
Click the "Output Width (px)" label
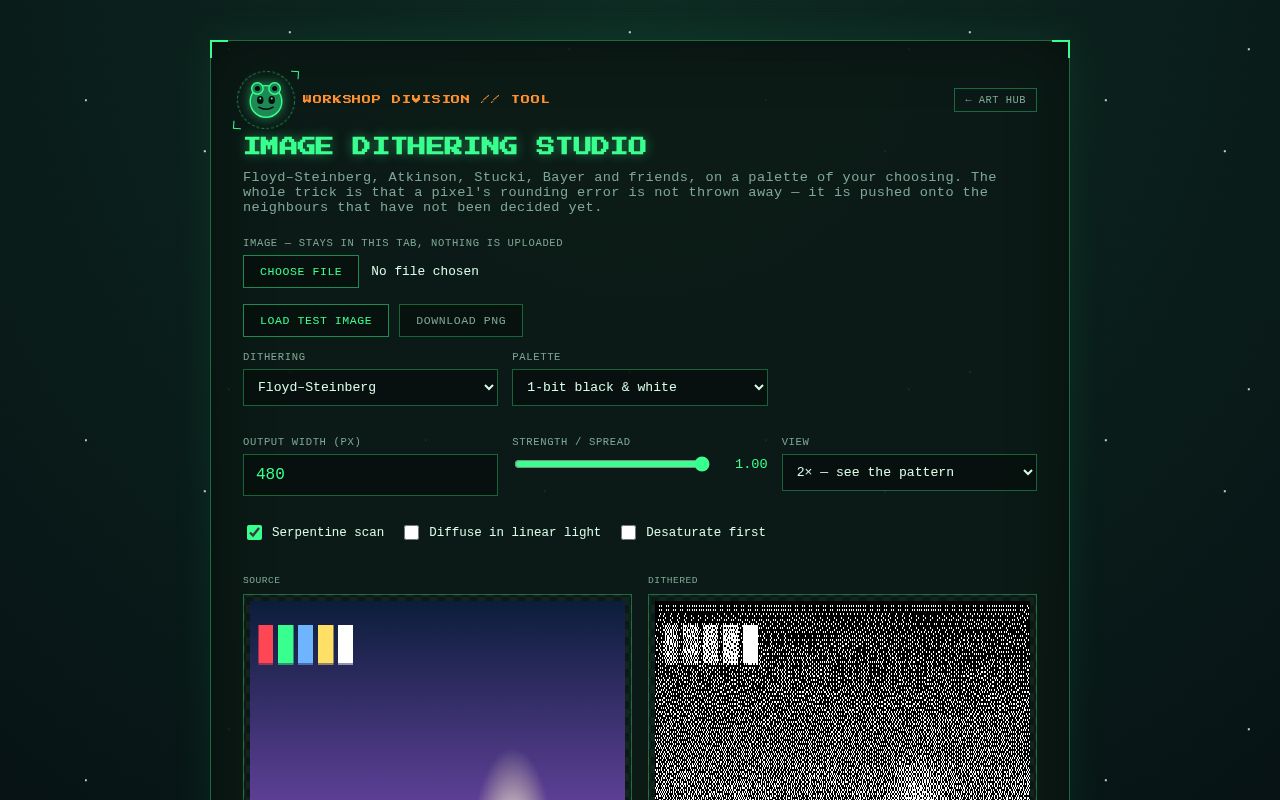click(x=302, y=442)
